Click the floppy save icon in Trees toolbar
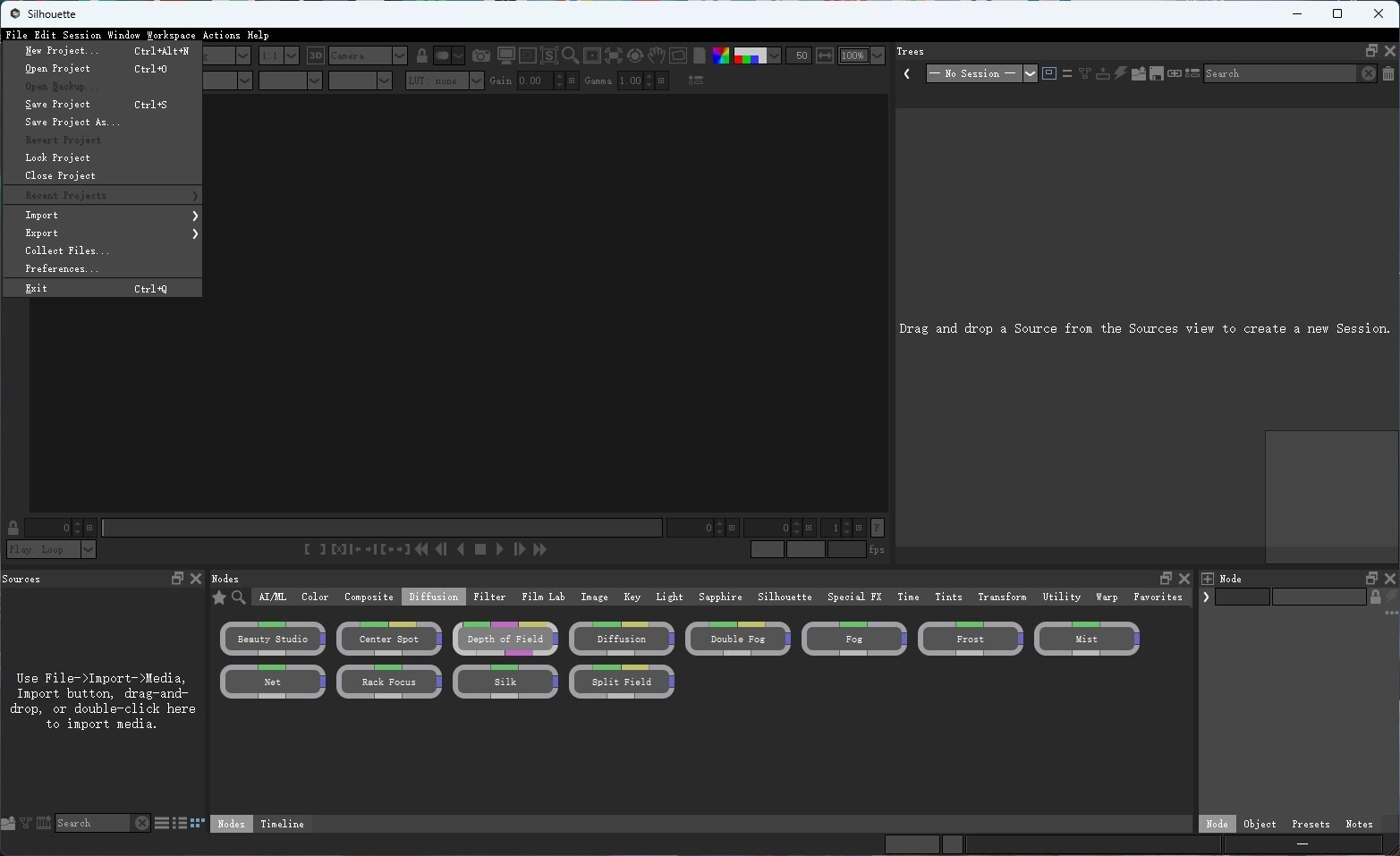 tap(1157, 73)
